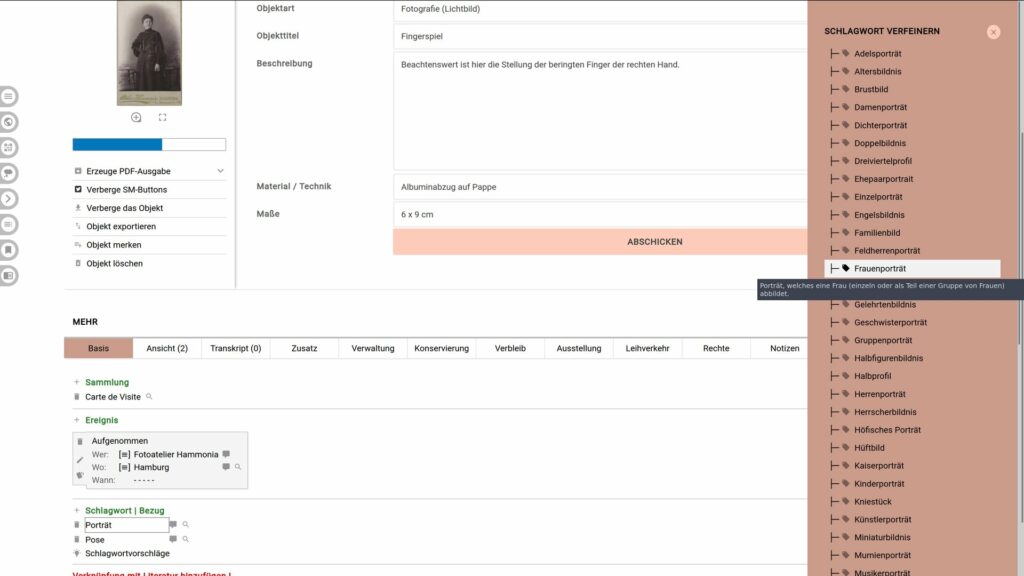Screen dimensions: 1024x576
Task: Zoom into the object photo with the magnifier icon
Action: click(136, 118)
